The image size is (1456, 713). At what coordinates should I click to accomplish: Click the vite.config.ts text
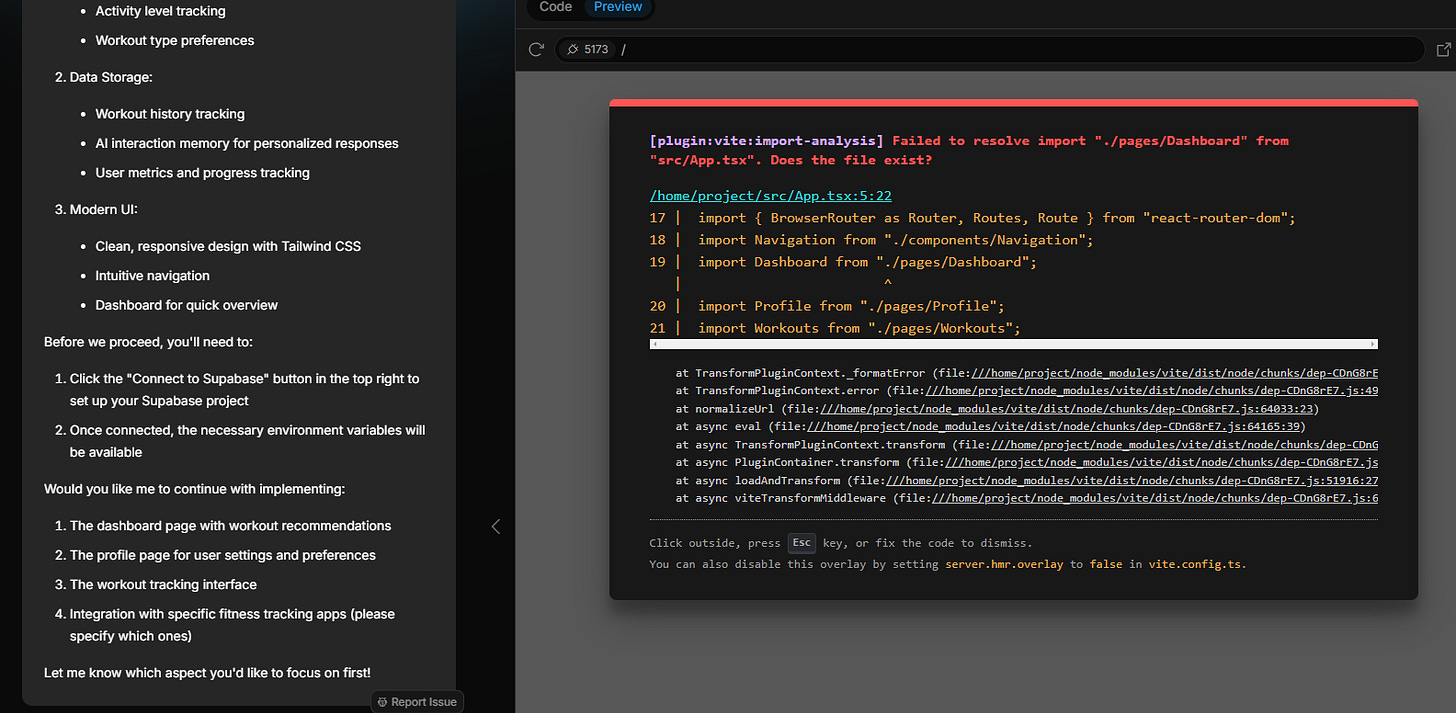1196,564
